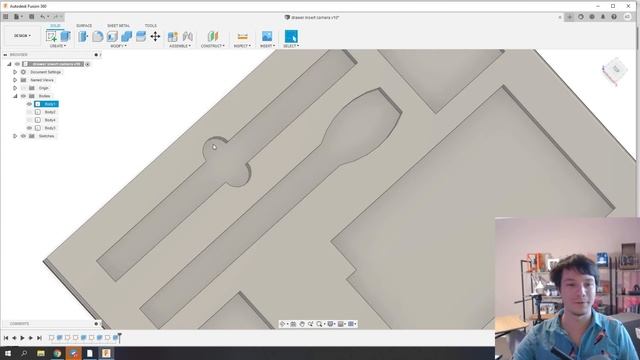This screenshot has height=360, width=640.
Task: Select the Joint tool icon
Action: pos(187,36)
